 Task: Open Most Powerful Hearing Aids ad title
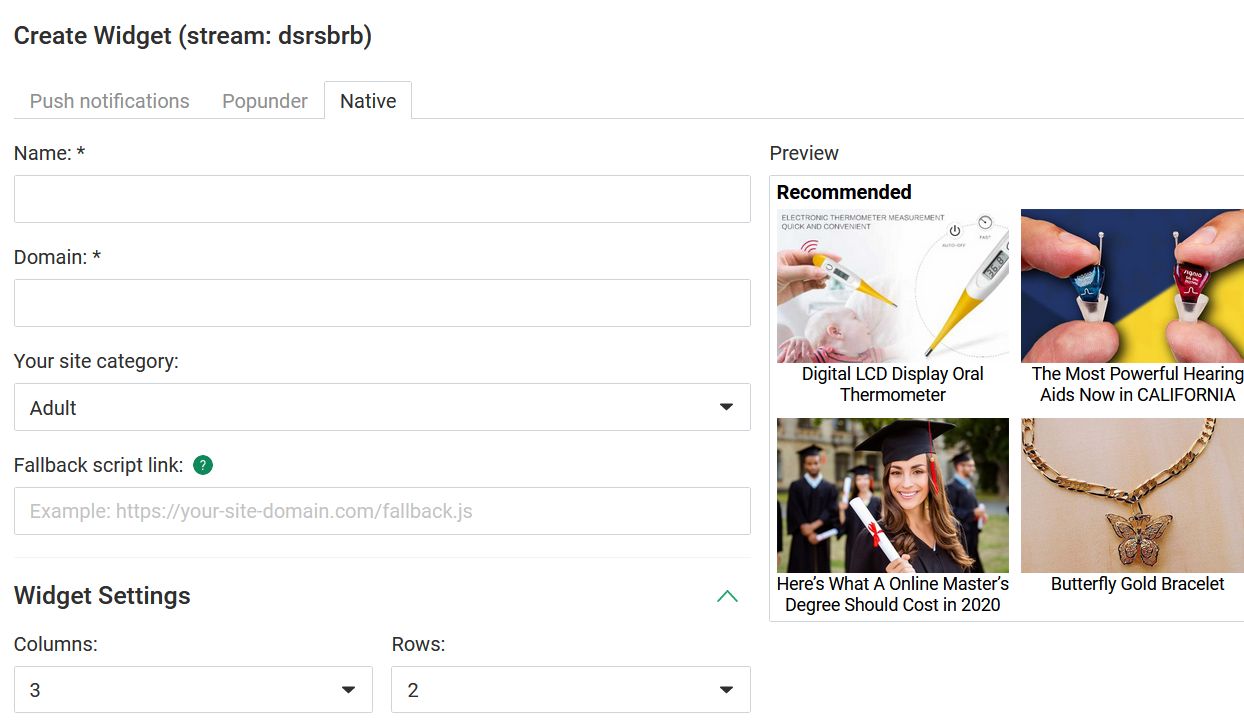[x=1137, y=384]
